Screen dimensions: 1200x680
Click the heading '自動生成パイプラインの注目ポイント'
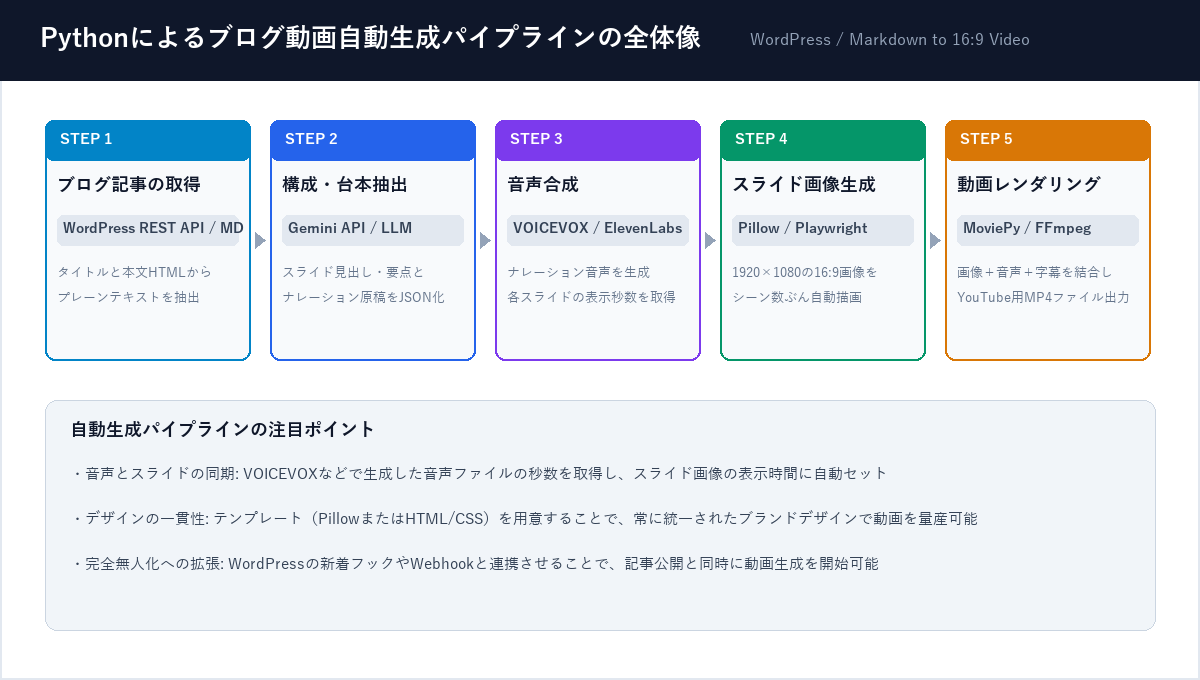222,430
